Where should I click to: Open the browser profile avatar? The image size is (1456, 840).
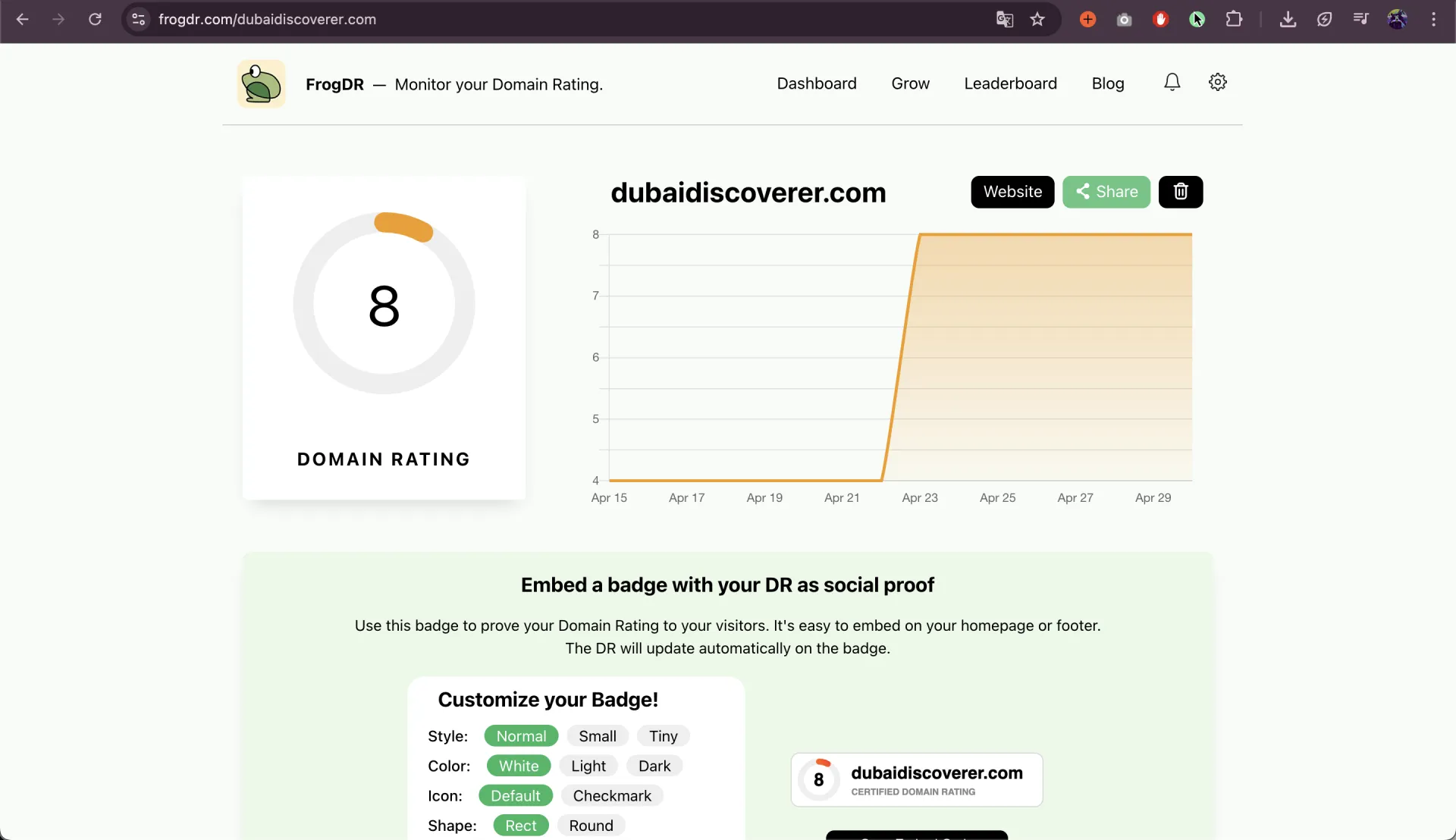click(1397, 20)
